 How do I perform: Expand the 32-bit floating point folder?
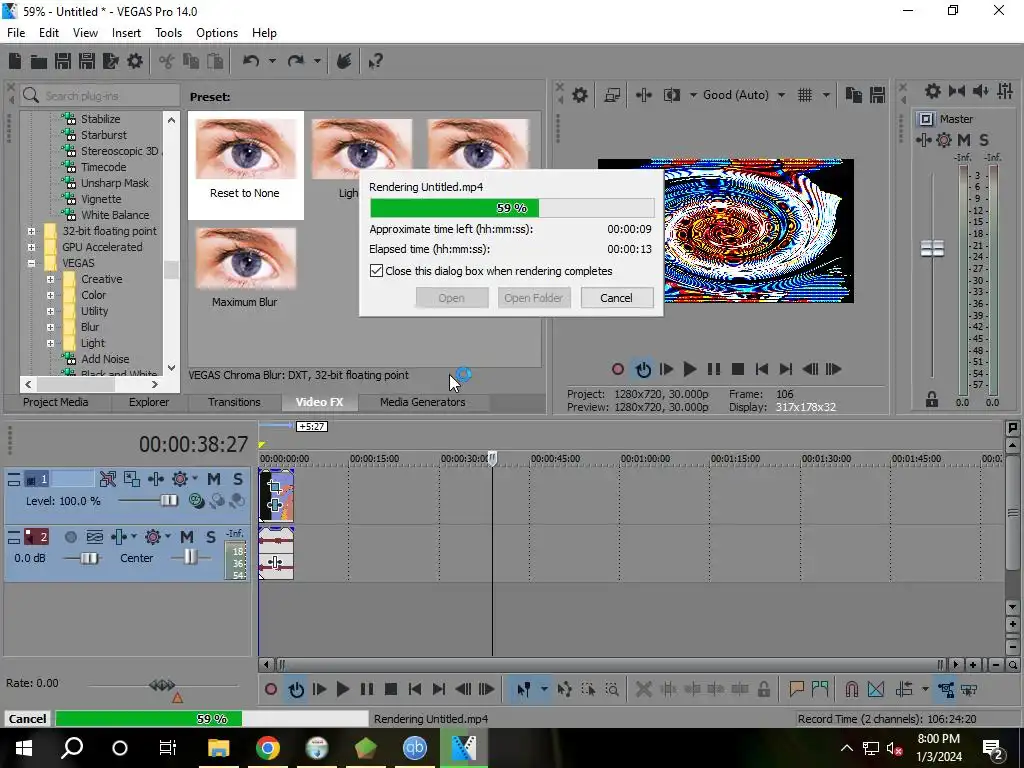[x=31, y=231]
